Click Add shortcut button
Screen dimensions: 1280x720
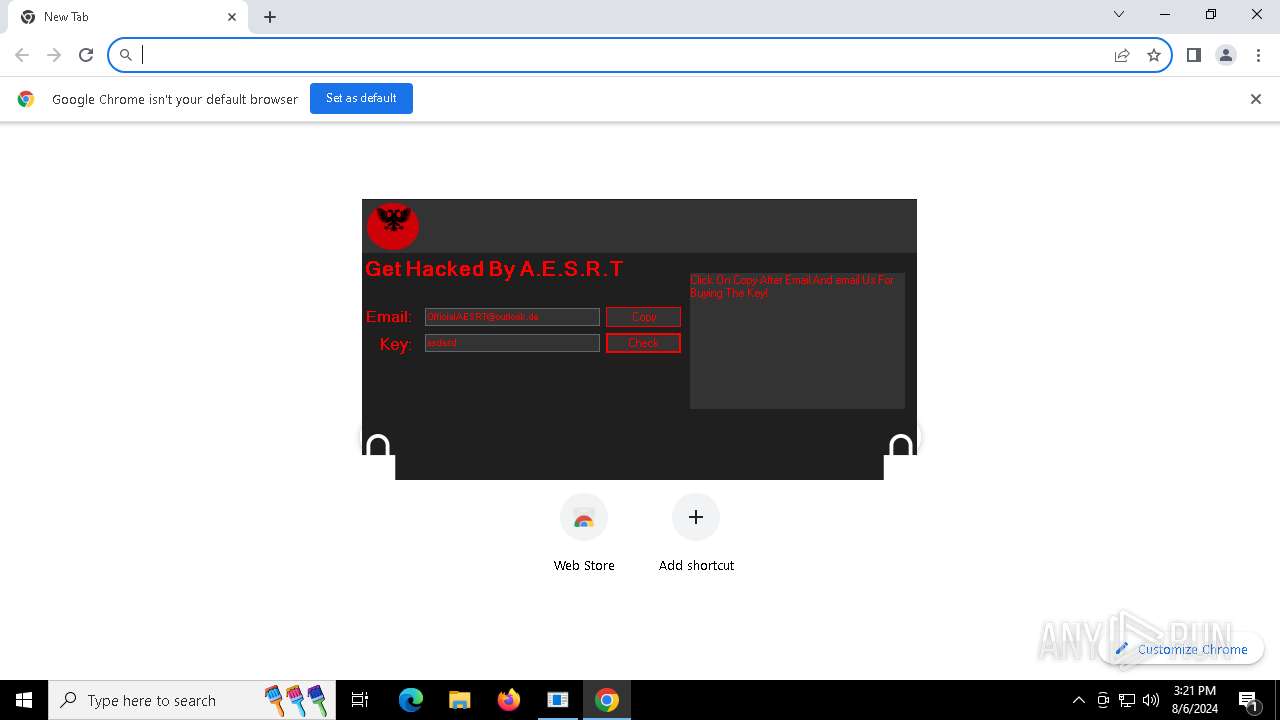point(696,534)
